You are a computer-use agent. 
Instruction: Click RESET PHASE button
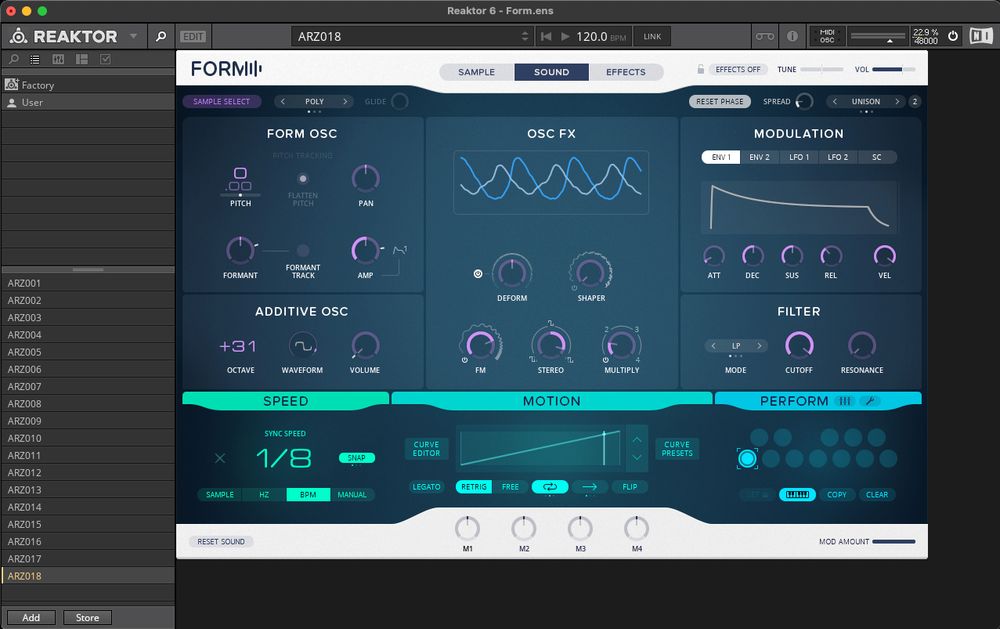(719, 101)
